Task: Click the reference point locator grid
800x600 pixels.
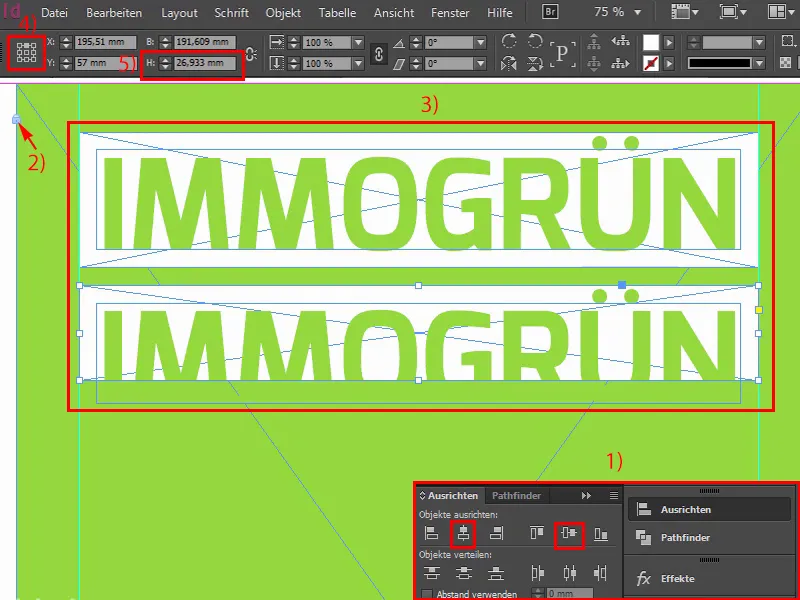Action: tap(27, 53)
